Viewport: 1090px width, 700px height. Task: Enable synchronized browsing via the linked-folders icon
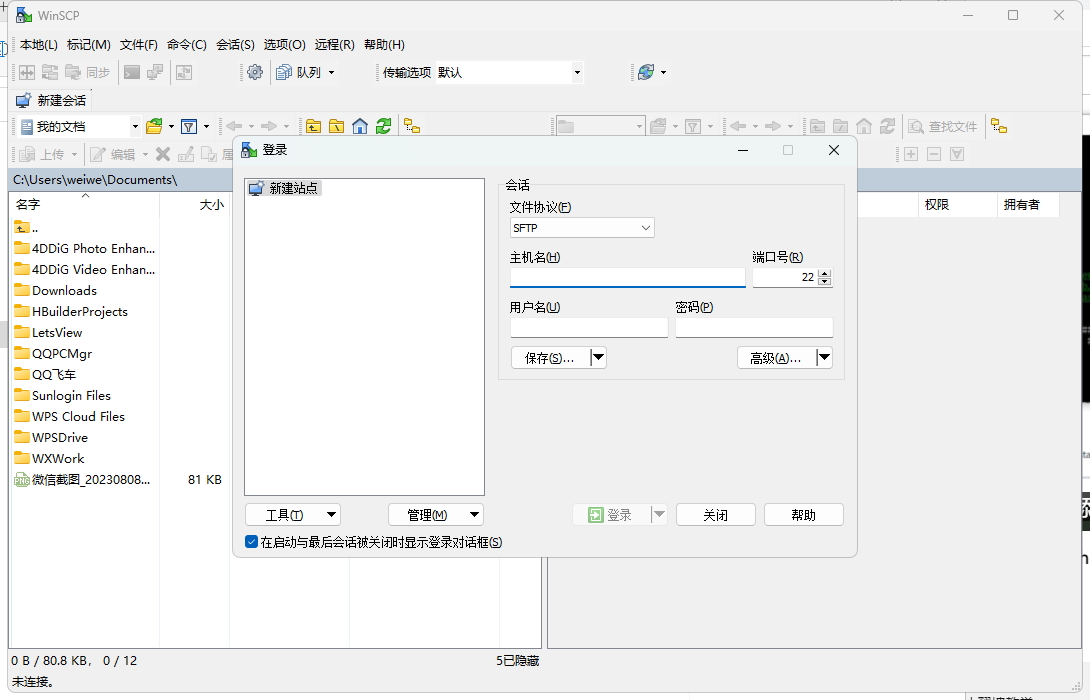409,126
